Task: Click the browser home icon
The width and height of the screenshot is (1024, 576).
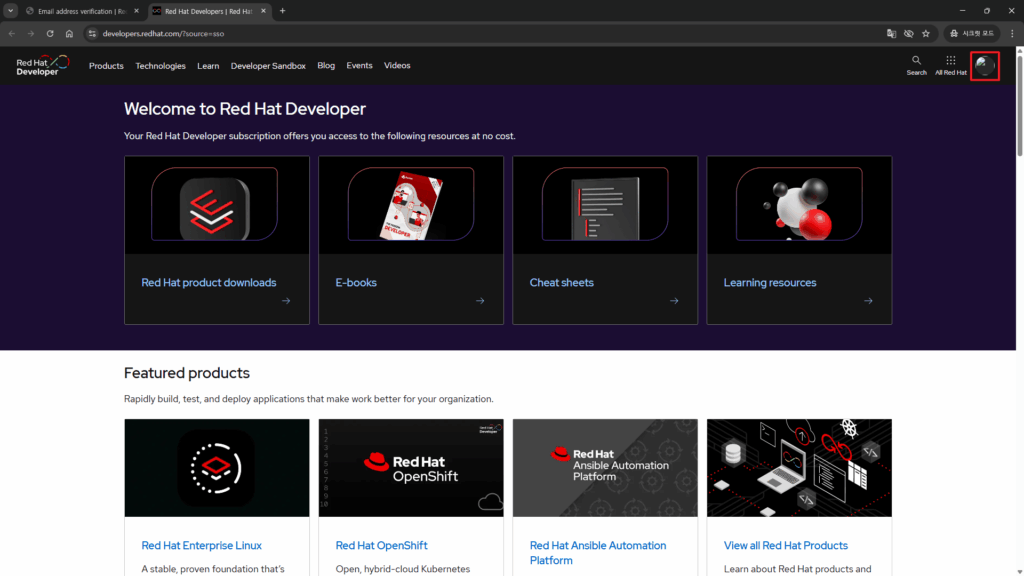Action: (x=69, y=33)
